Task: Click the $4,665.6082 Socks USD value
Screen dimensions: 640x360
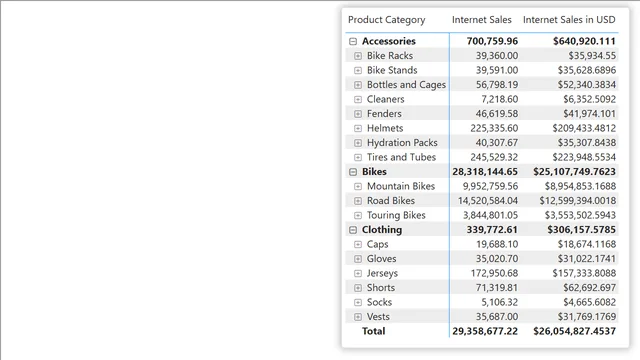Action: (589, 302)
